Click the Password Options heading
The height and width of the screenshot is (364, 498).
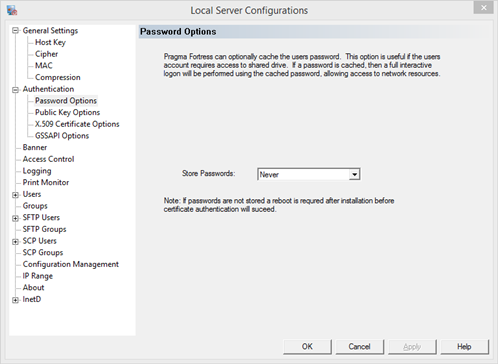pos(178,32)
